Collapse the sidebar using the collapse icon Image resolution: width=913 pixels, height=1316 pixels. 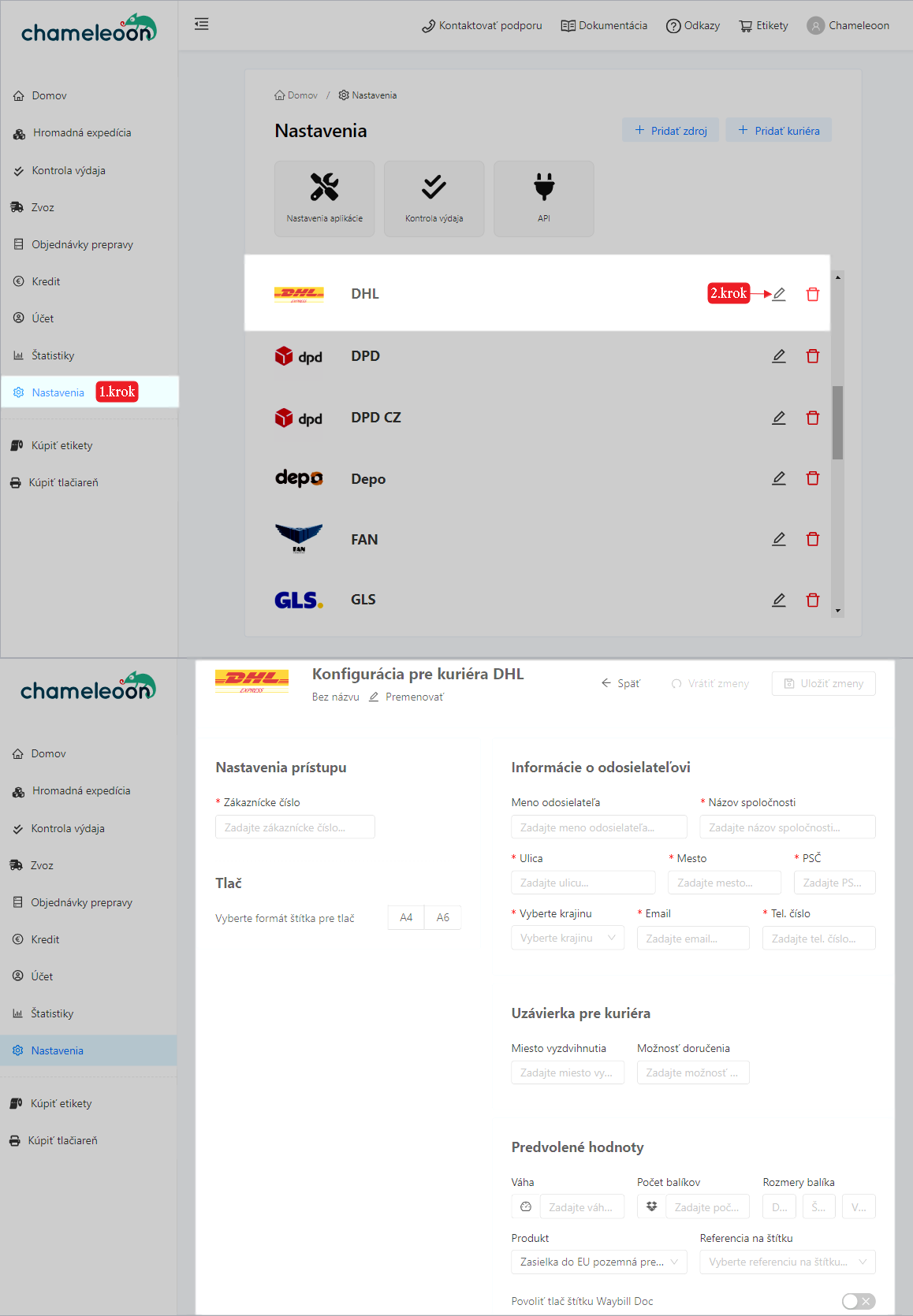pyautogui.click(x=201, y=24)
